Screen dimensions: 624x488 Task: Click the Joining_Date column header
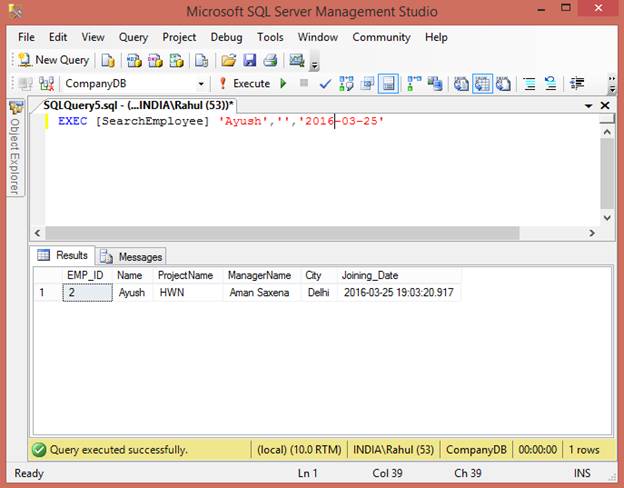(x=399, y=275)
